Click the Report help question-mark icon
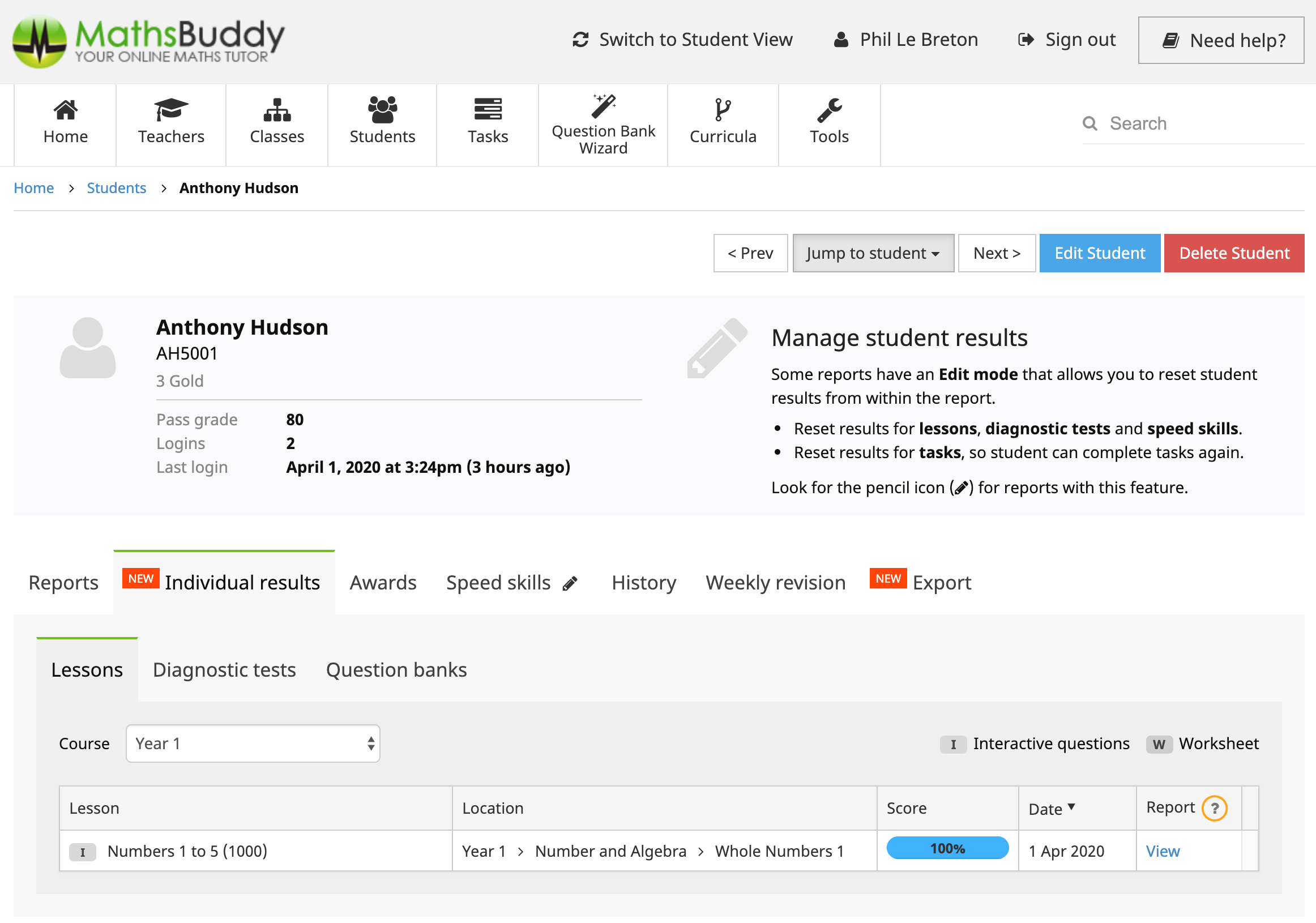1316x923 pixels. tap(1214, 809)
